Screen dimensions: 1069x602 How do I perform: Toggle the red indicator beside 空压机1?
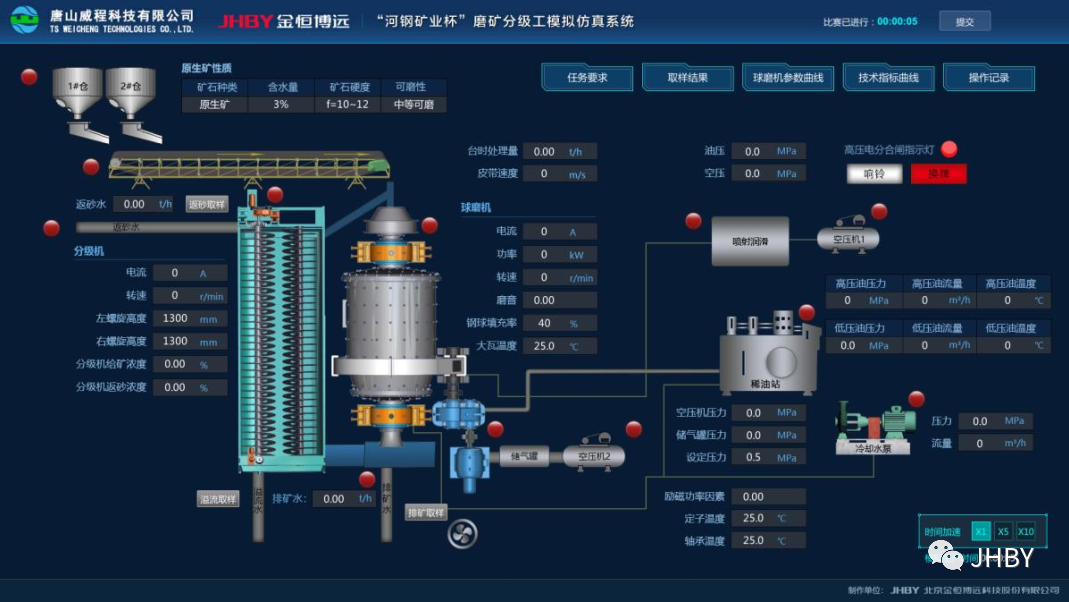879,211
